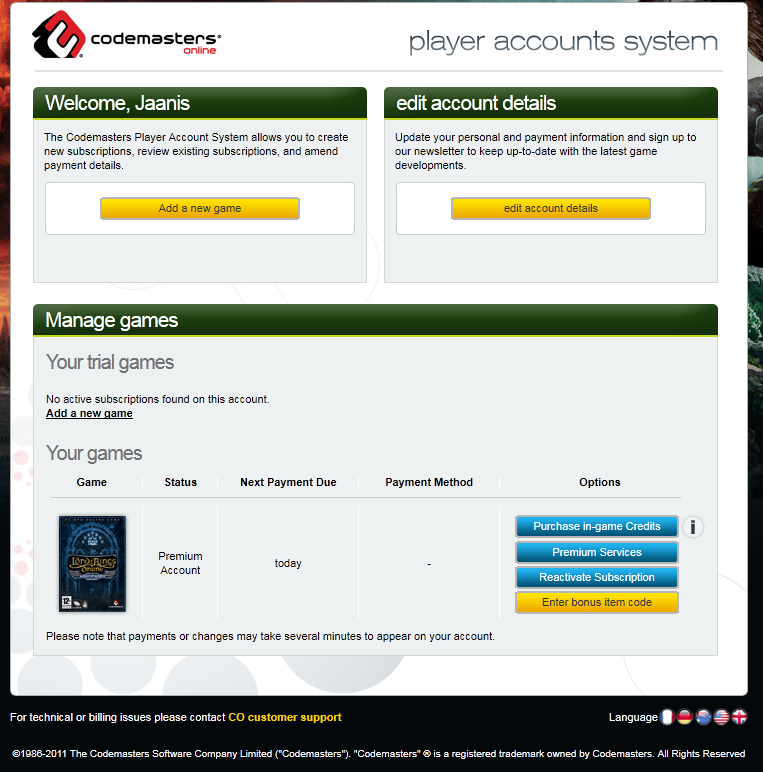Click the Manage games heading

(112, 320)
